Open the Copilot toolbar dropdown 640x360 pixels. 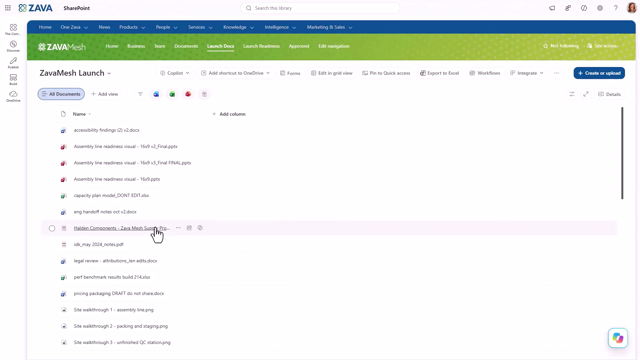(175, 73)
